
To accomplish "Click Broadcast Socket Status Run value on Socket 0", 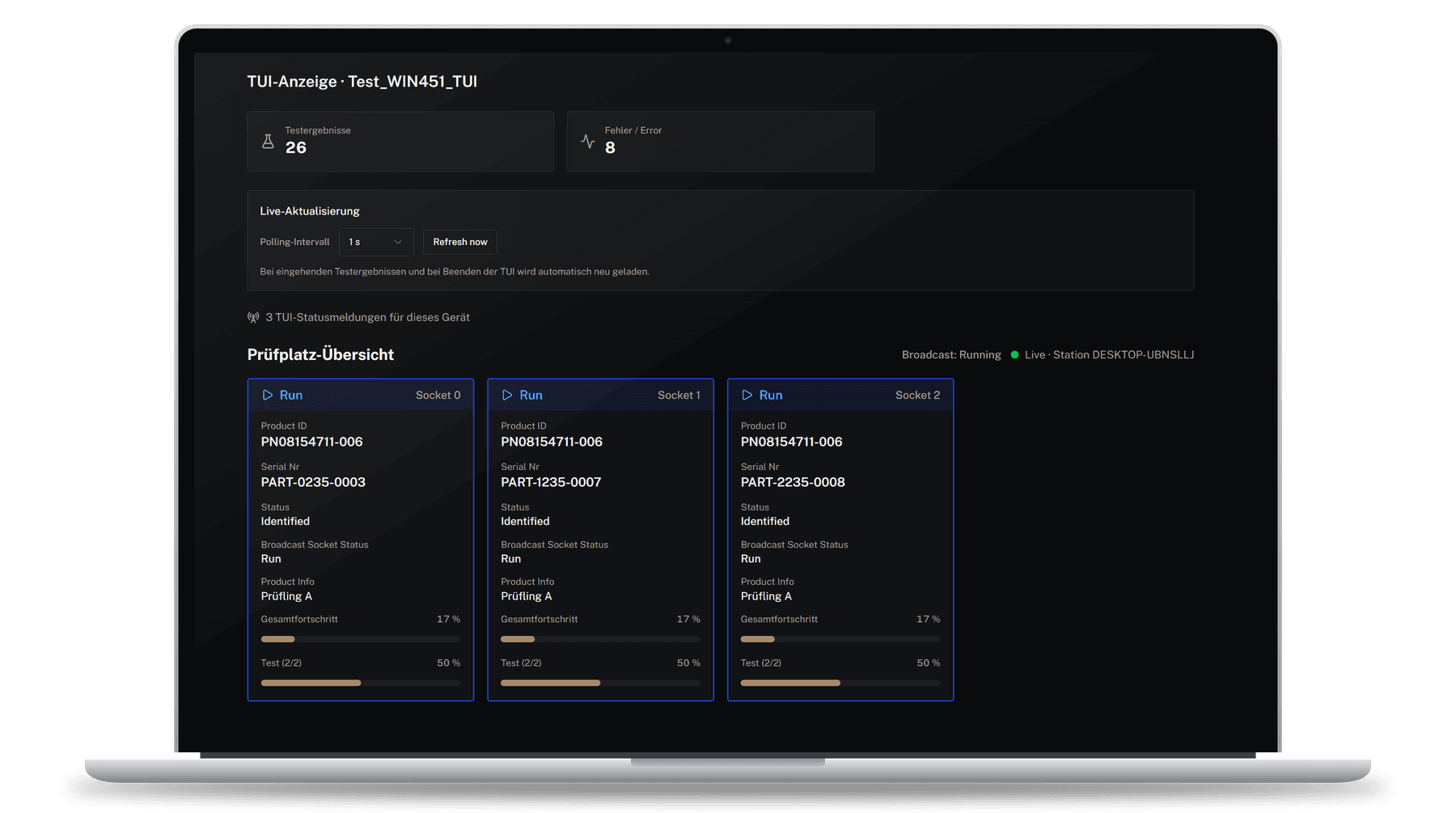I will coord(271,559).
